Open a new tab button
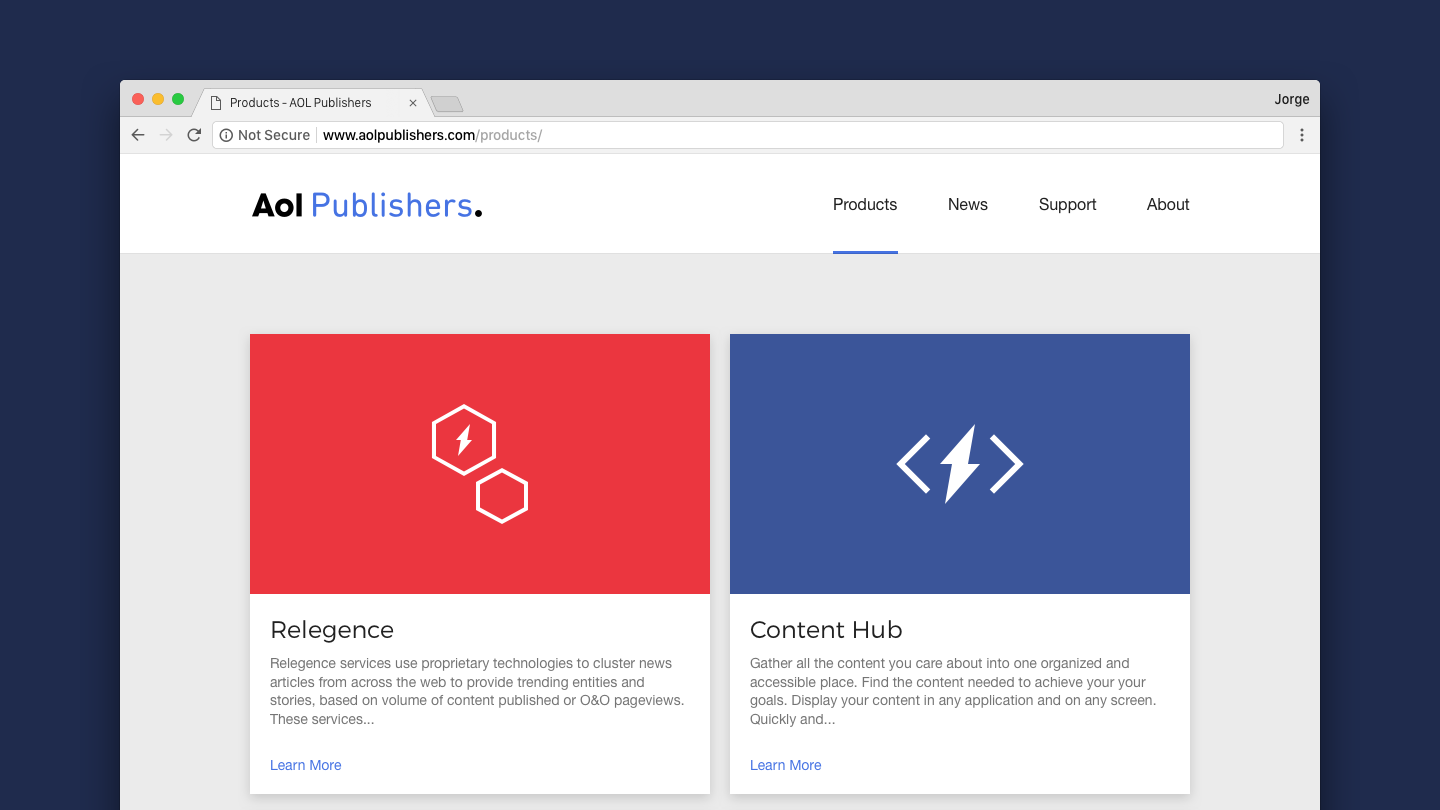 pyautogui.click(x=446, y=104)
